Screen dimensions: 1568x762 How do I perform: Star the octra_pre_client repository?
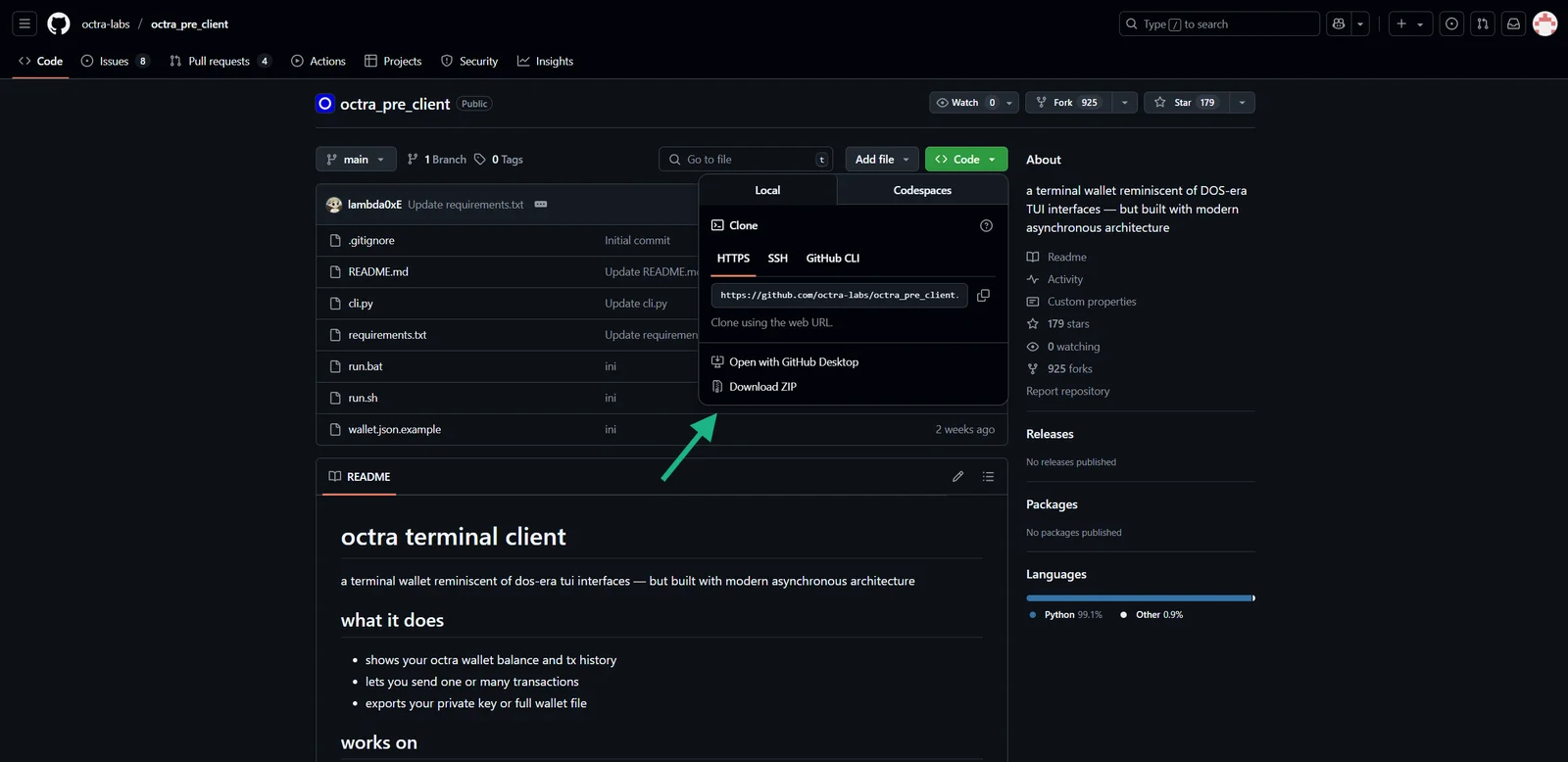point(1186,102)
